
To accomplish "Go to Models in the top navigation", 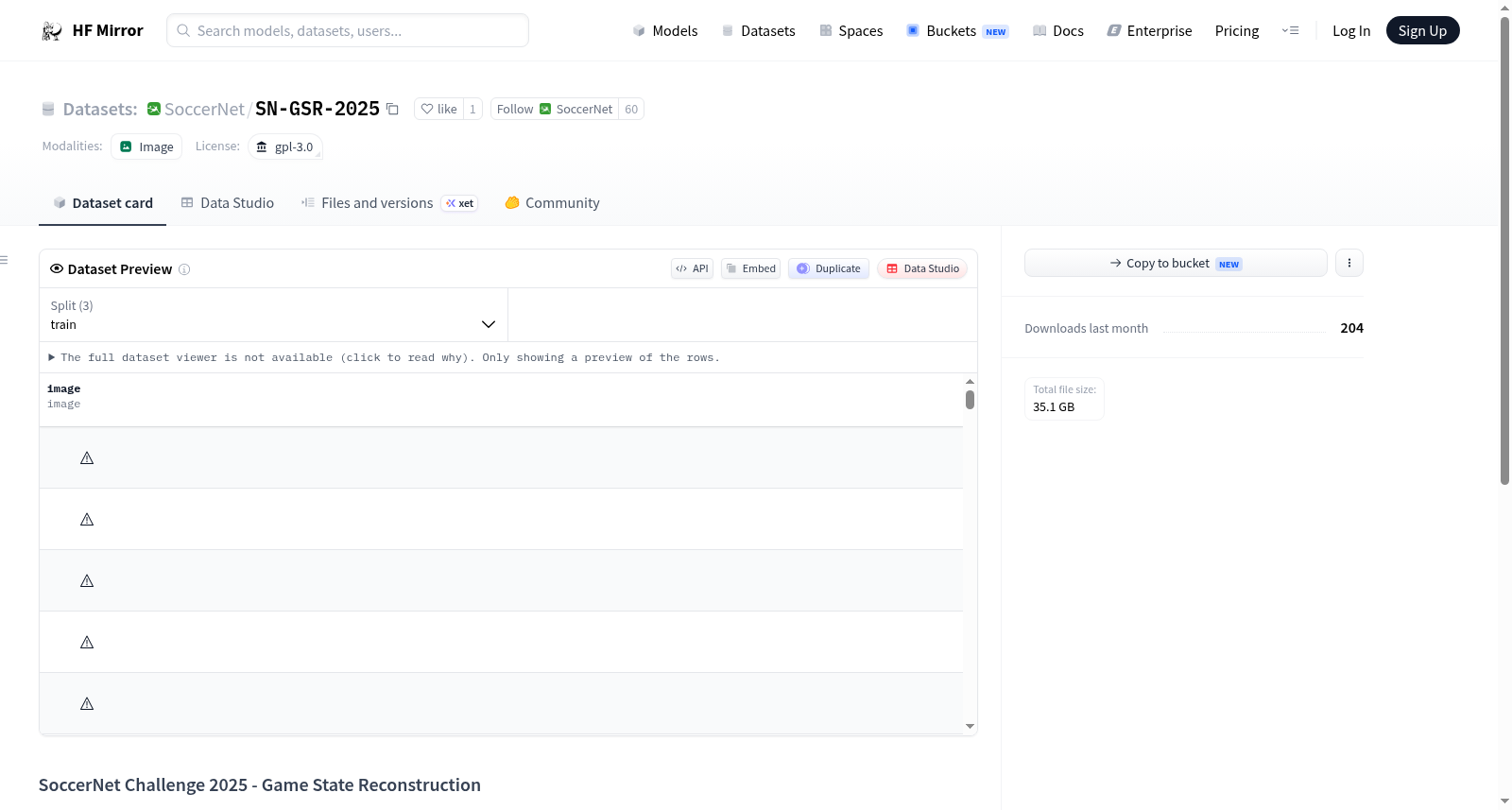I will (665, 31).
